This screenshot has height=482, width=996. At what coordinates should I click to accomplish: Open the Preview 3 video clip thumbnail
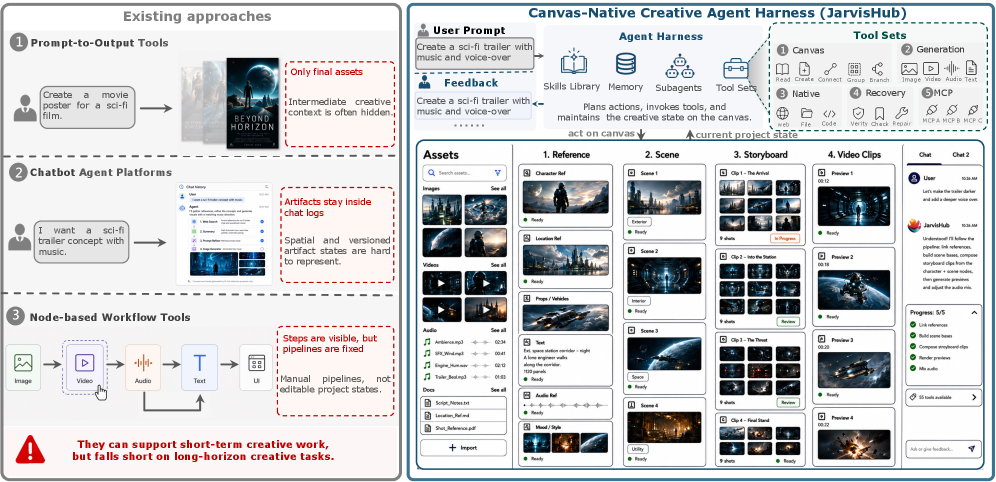[853, 370]
